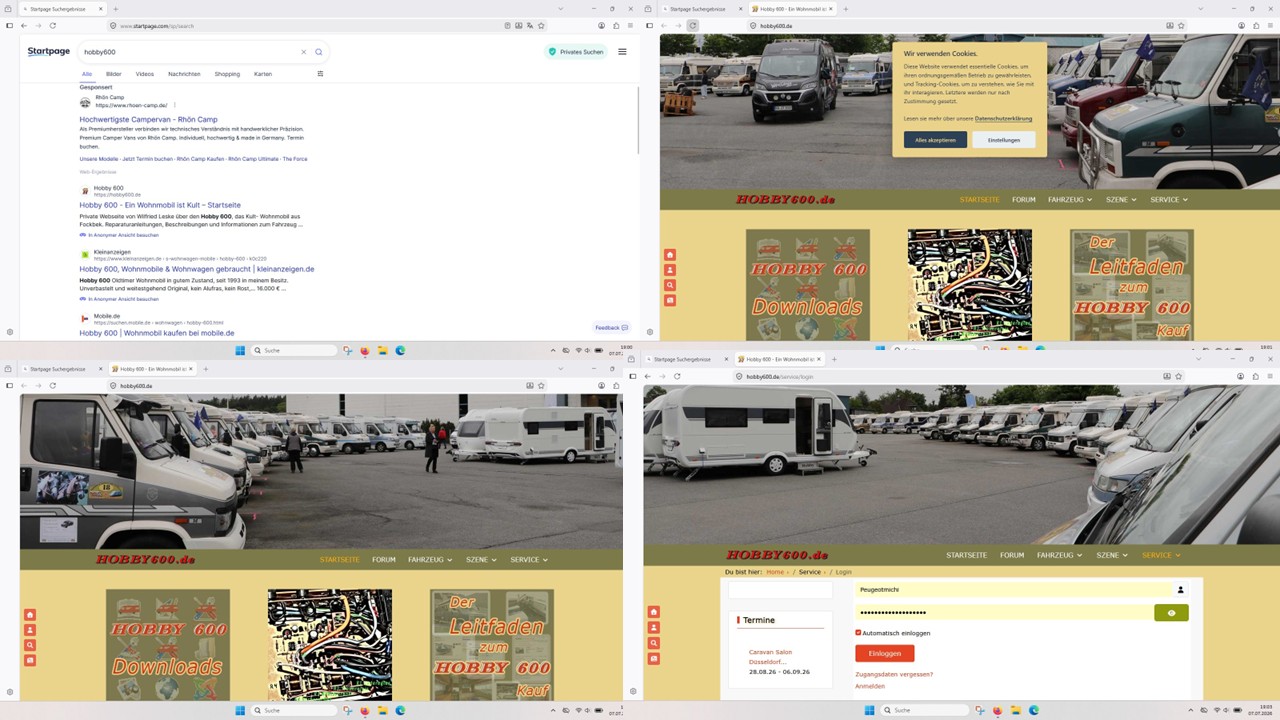Accept cookies with Alles akzeptieren button
The width and height of the screenshot is (1280, 720).
[x=935, y=140]
